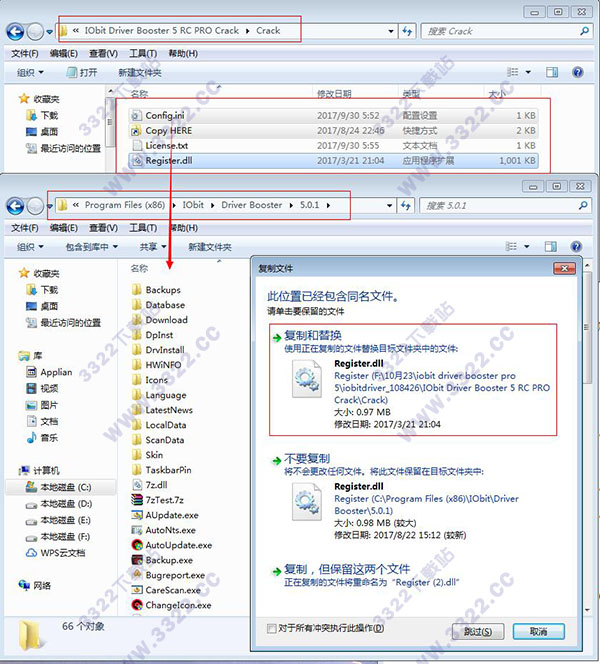Select 本地磁盘 (F:) in the navigation pane
600x664 pixels.
point(59,537)
